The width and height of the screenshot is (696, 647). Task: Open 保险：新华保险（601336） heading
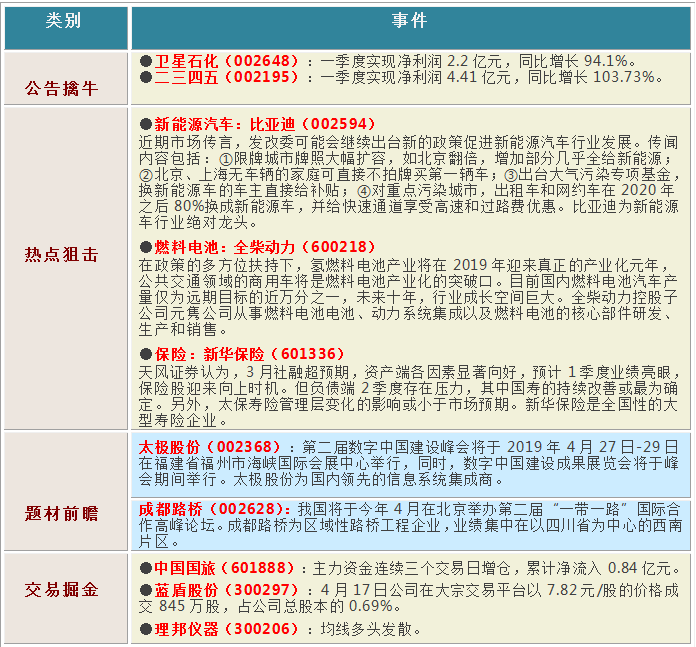point(249,354)
